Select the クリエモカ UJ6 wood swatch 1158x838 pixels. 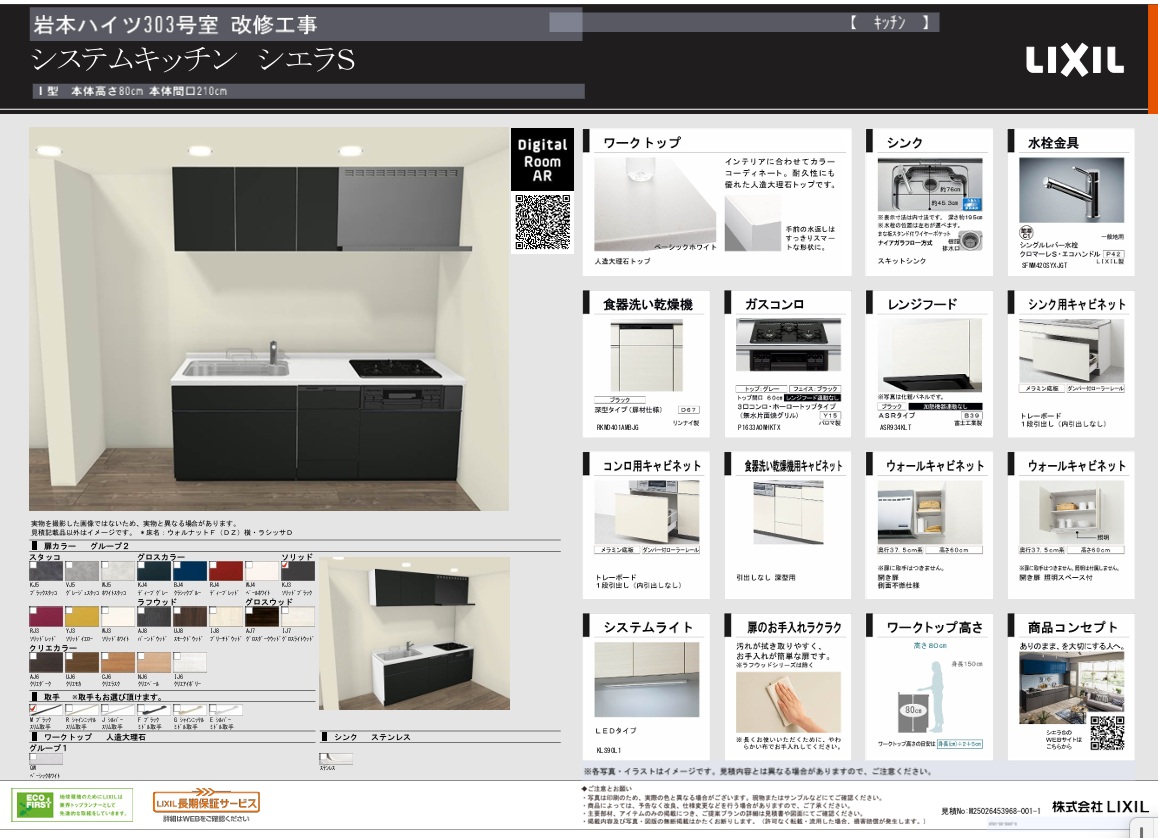(81, 662)
